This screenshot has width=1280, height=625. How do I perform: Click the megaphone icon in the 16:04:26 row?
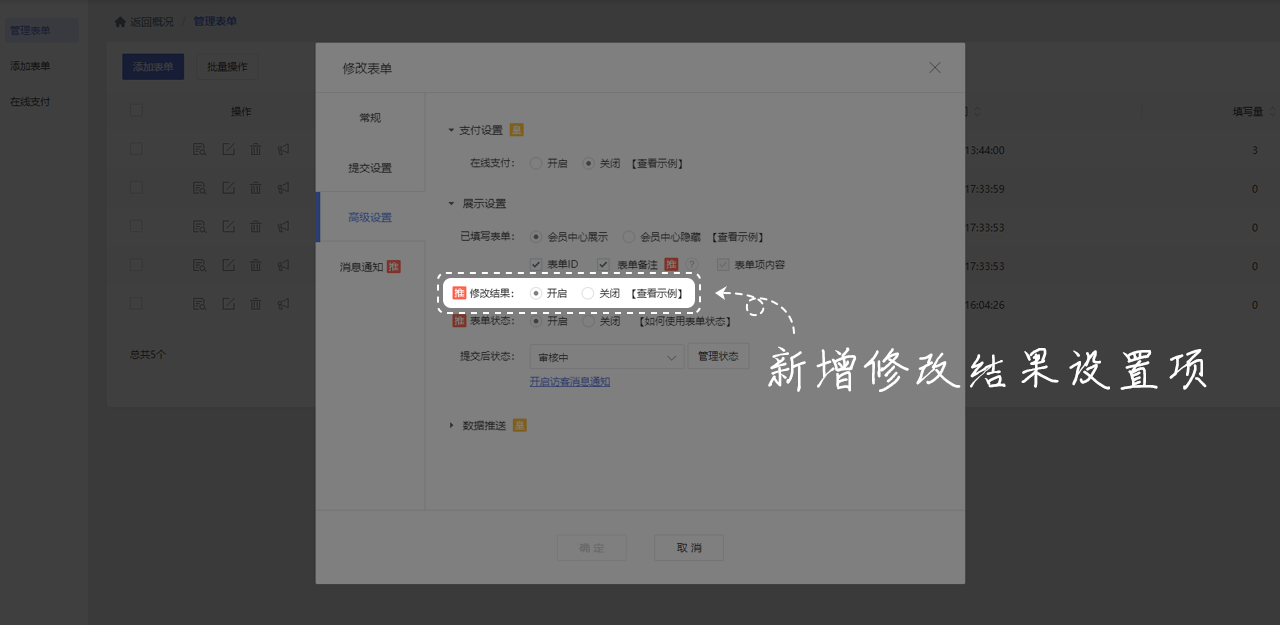(284, 303)
